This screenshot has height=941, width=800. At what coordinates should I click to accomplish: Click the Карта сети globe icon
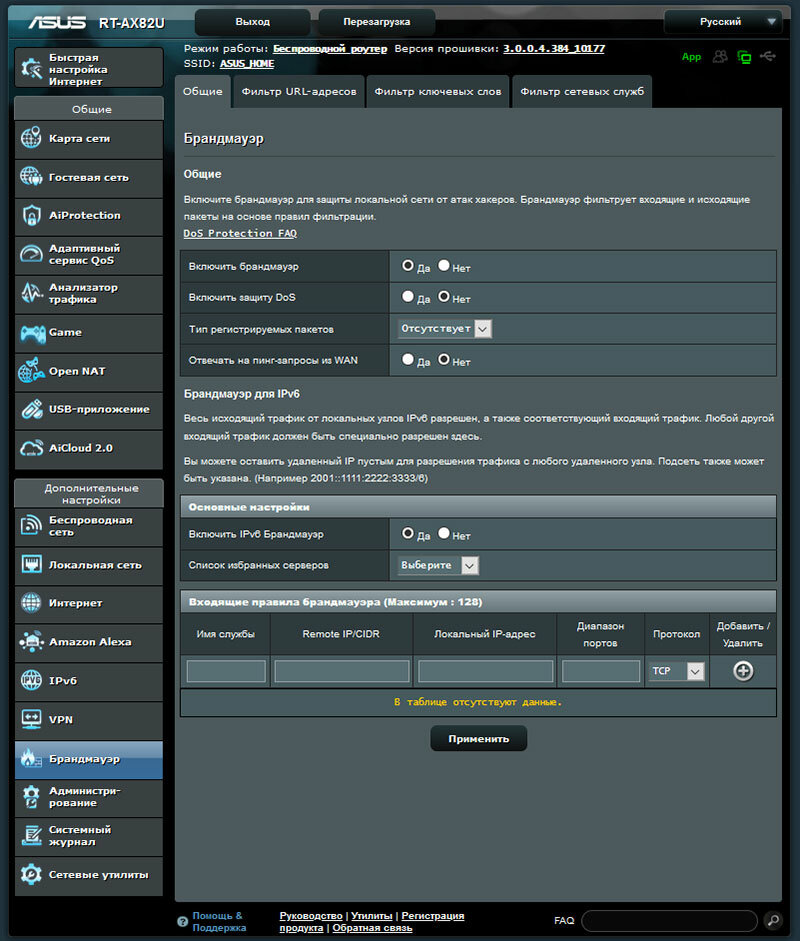31,137
